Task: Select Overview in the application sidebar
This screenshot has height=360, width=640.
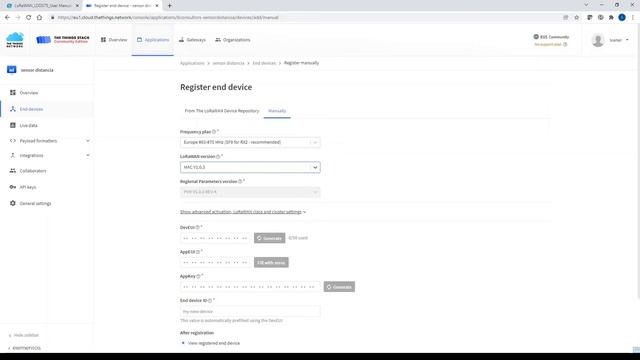Action: click(x=29, y=93)
